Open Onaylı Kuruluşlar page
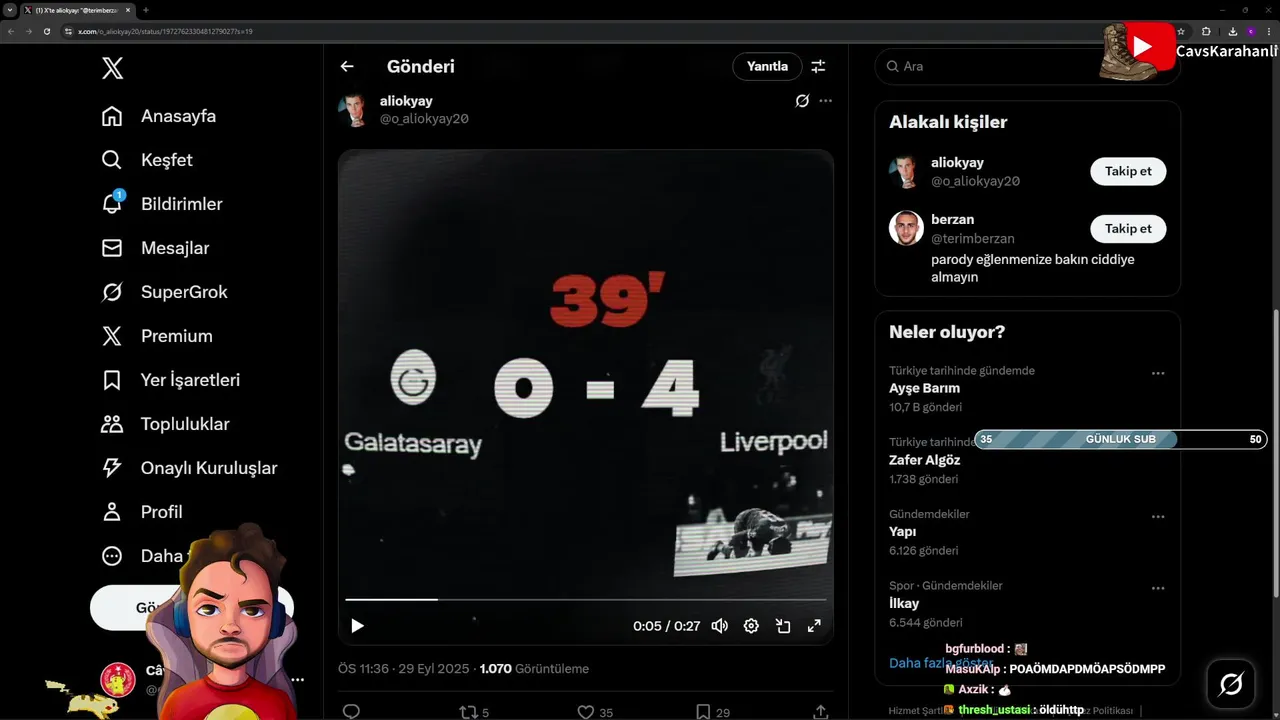 [189, 468]
